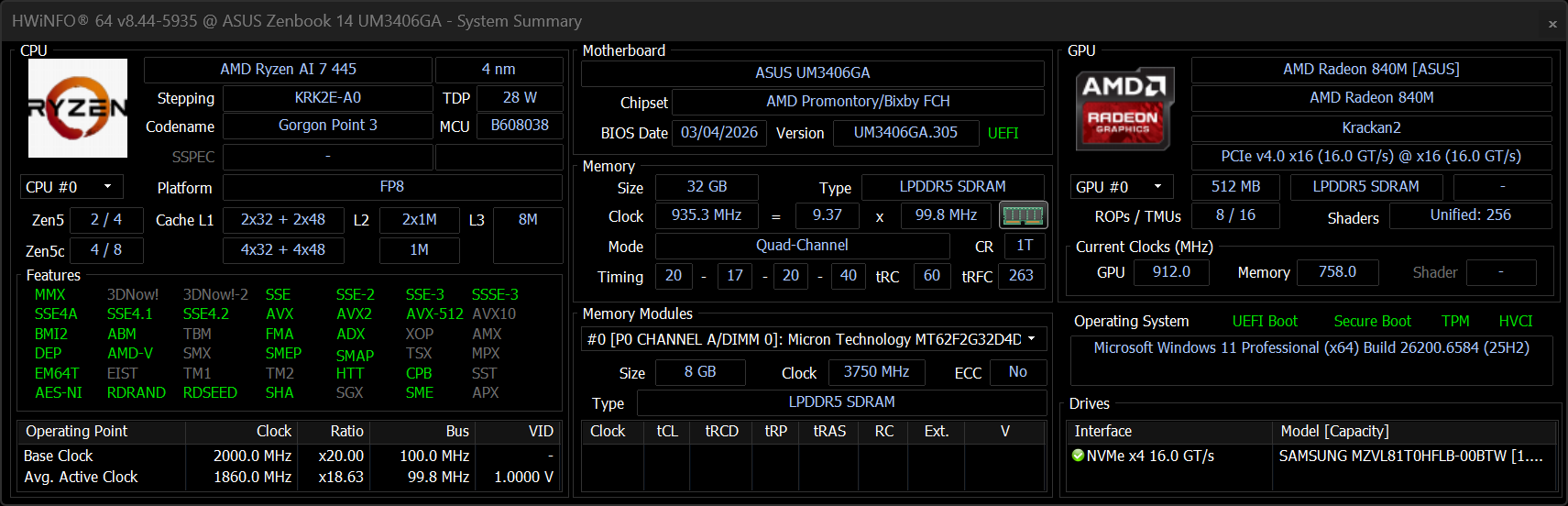Click the Unified: 256 shaders value
The image size is (1568, 506).
(x=1470, y=215)
